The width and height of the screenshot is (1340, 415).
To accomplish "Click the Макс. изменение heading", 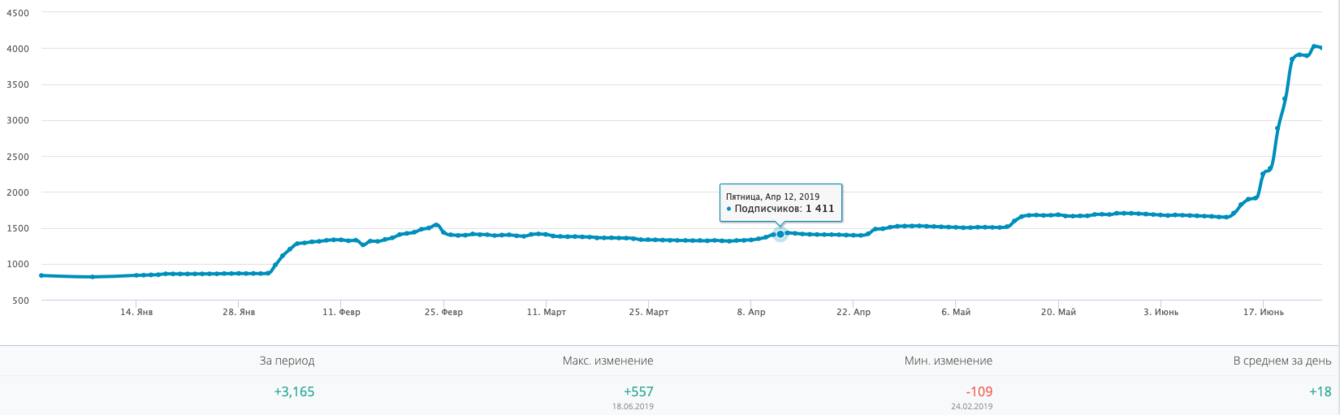I will coord(608,360).
